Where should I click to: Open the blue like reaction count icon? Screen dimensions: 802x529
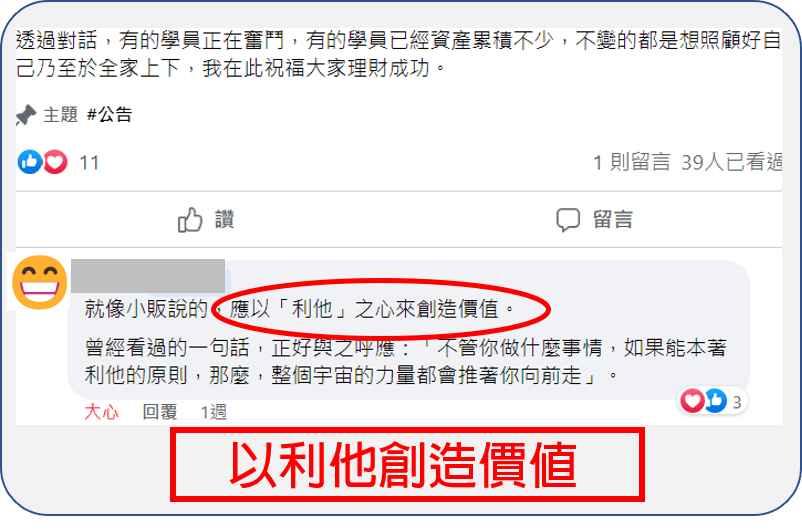coord(30,162)
